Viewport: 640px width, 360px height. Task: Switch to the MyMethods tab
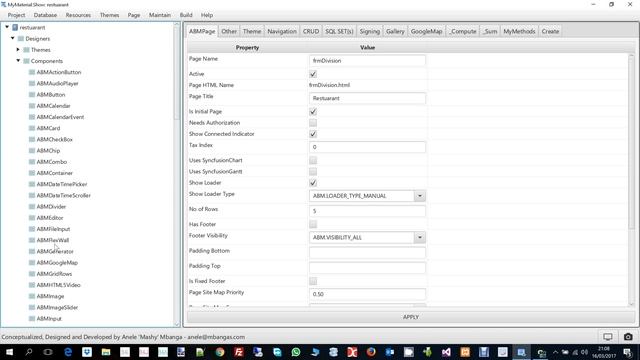pyautogui.click(x=519, y=31)
